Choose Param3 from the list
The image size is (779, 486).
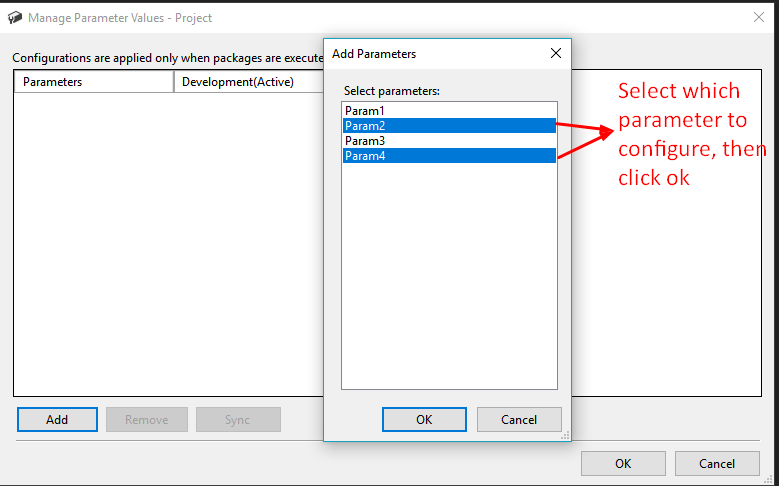[x=449, y=141]
